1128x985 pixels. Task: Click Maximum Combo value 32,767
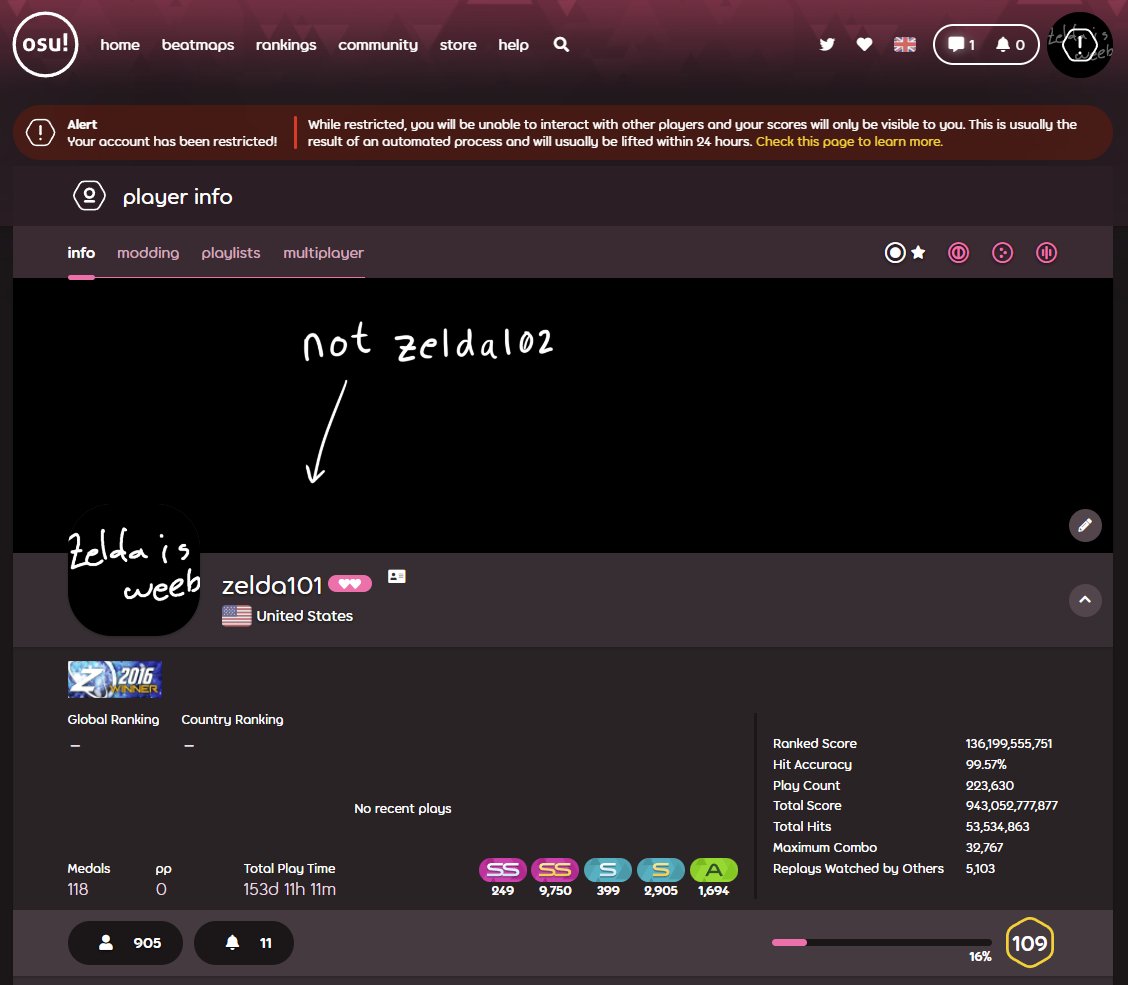[984, 847]
